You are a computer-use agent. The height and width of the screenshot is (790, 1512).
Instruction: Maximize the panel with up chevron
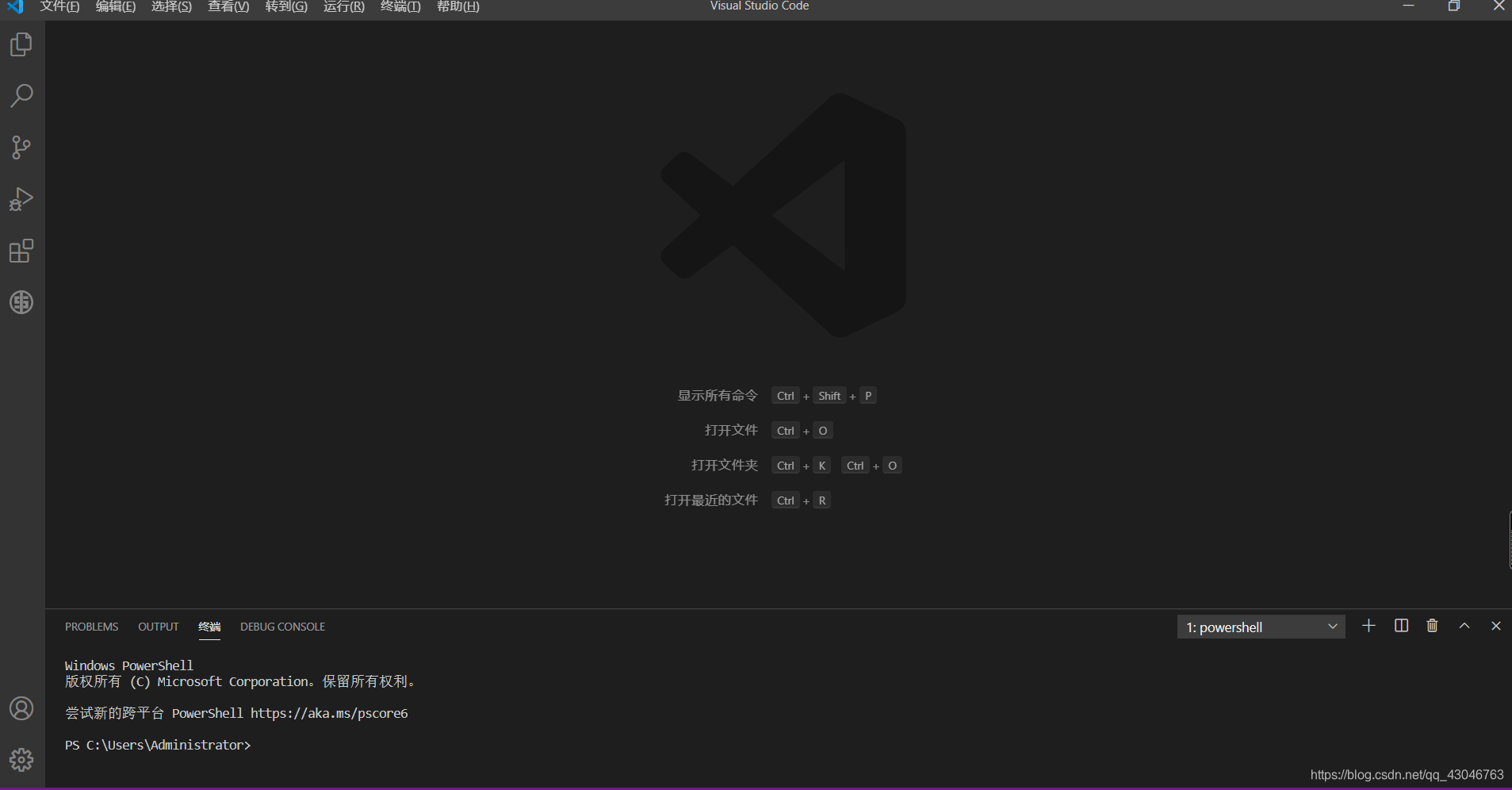point(1464,626)
